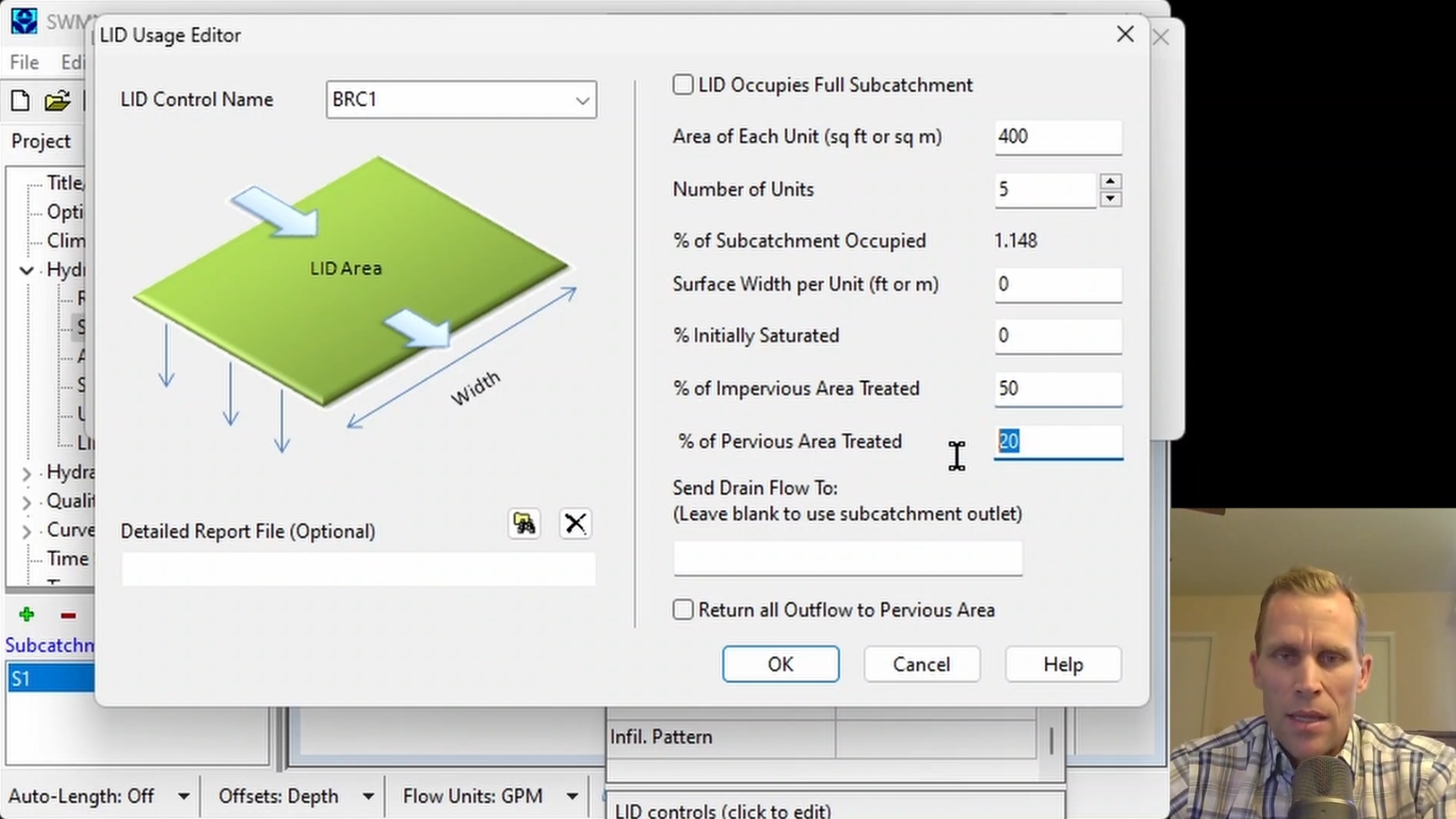Click the Detailed Report File text field
This screenshot has width=1456, height=819.
point(358,569)
